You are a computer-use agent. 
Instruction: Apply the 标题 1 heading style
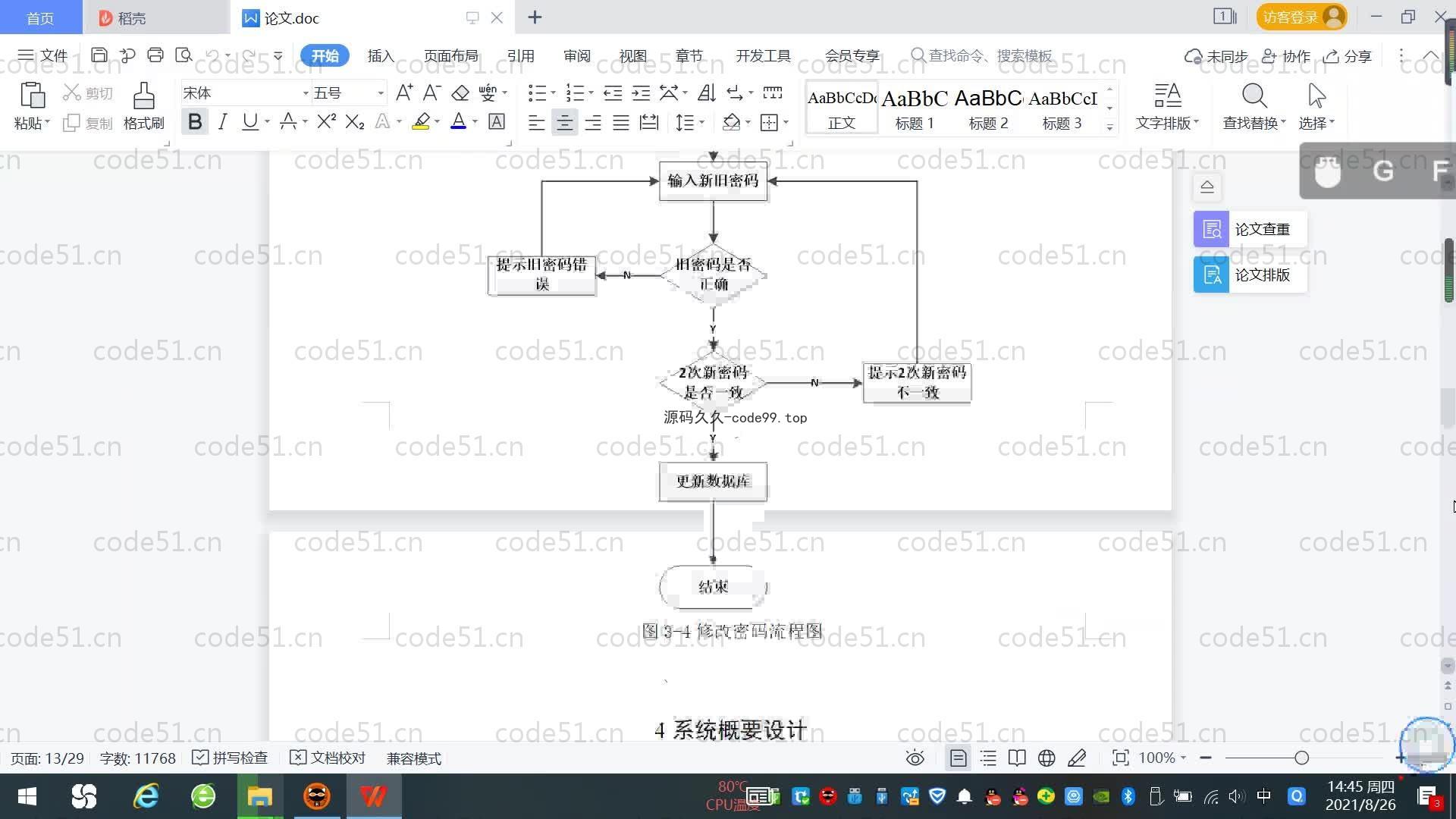tap(915, 108)
